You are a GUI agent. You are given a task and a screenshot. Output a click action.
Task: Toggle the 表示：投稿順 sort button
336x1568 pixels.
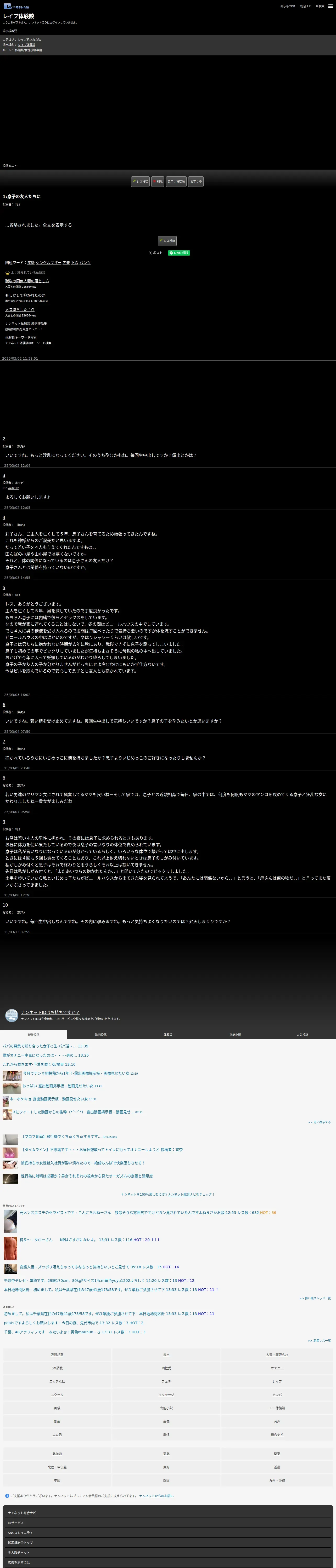pyautogui.click(x=176, y=181)
